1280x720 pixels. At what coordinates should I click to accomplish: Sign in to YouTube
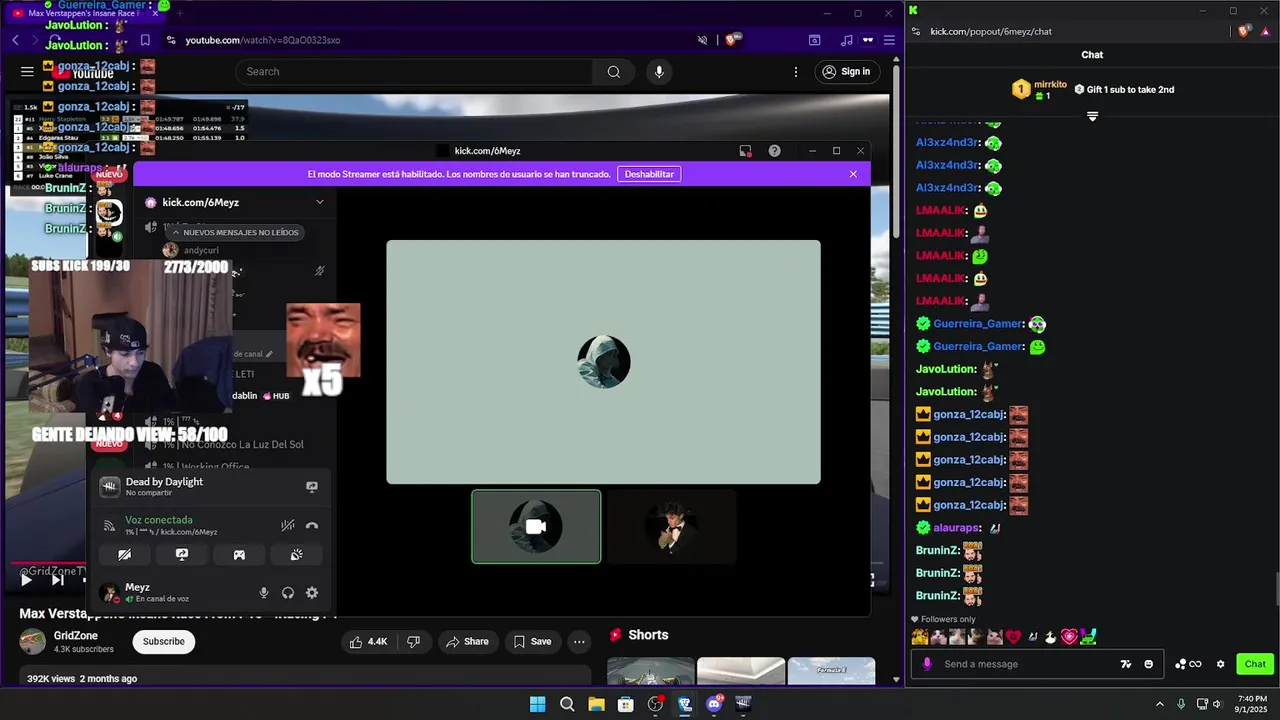846,71
